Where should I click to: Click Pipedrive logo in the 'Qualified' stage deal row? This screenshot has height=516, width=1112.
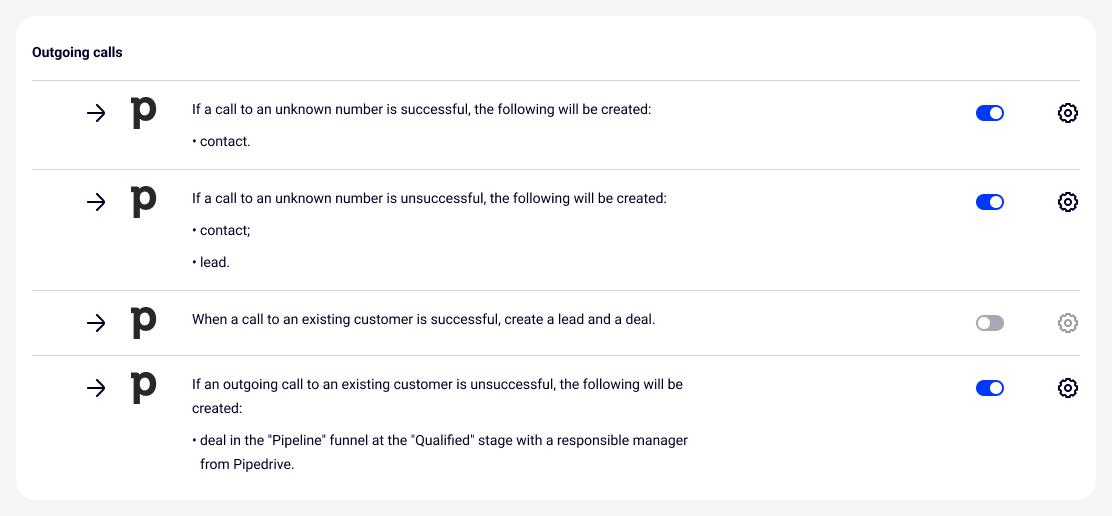[144, 388]
